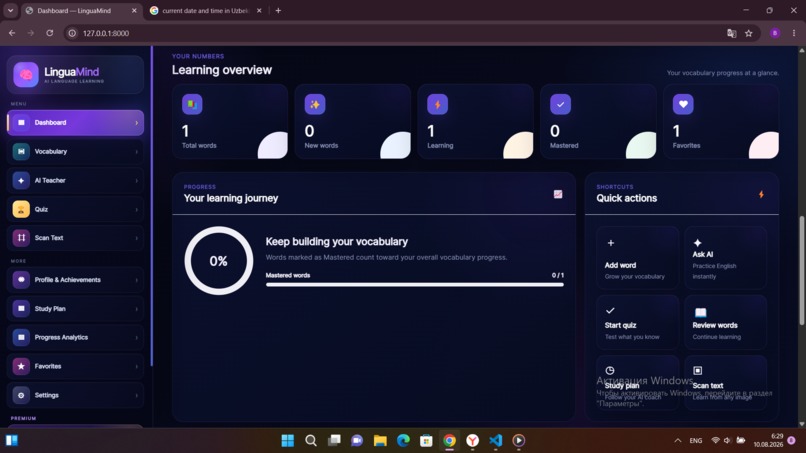This screenshot has width=806, height=453.
Task: Click the Scan text quick action
Action: click(x=725, y=383)
